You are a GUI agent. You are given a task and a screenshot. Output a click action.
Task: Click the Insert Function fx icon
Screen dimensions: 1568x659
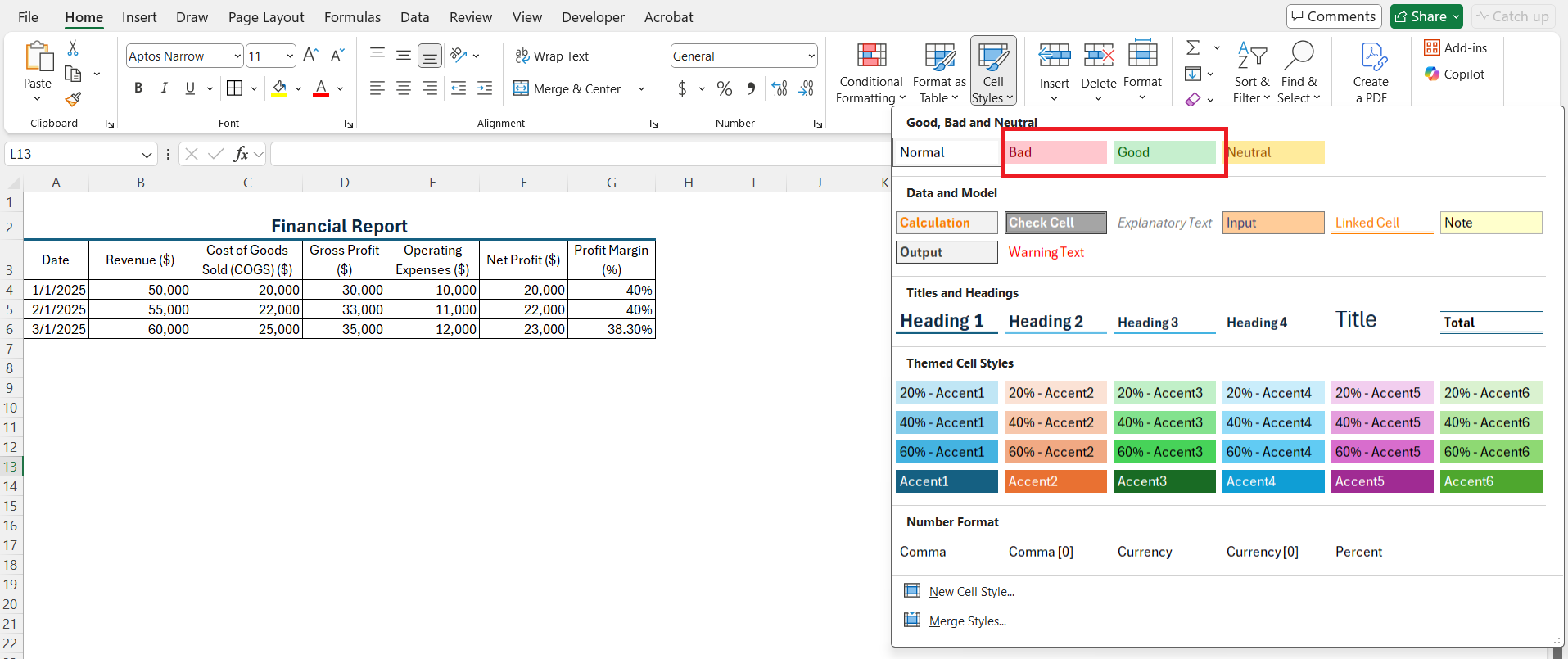(241, 154)
